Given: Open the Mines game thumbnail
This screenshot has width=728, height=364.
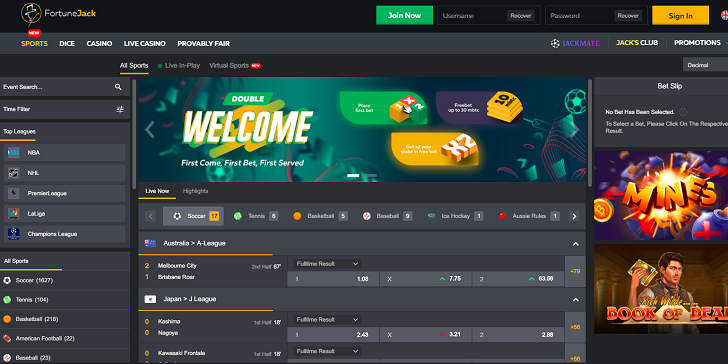Looking at the screenshot, I should pyautogui.click(x=661, y=195).
